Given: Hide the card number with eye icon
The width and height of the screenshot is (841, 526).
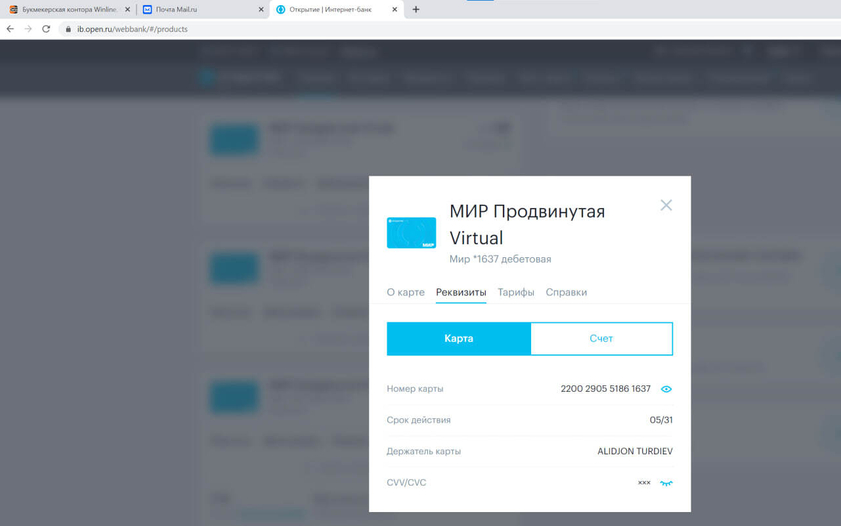Looking at the screenshot, I should point(666,389).
